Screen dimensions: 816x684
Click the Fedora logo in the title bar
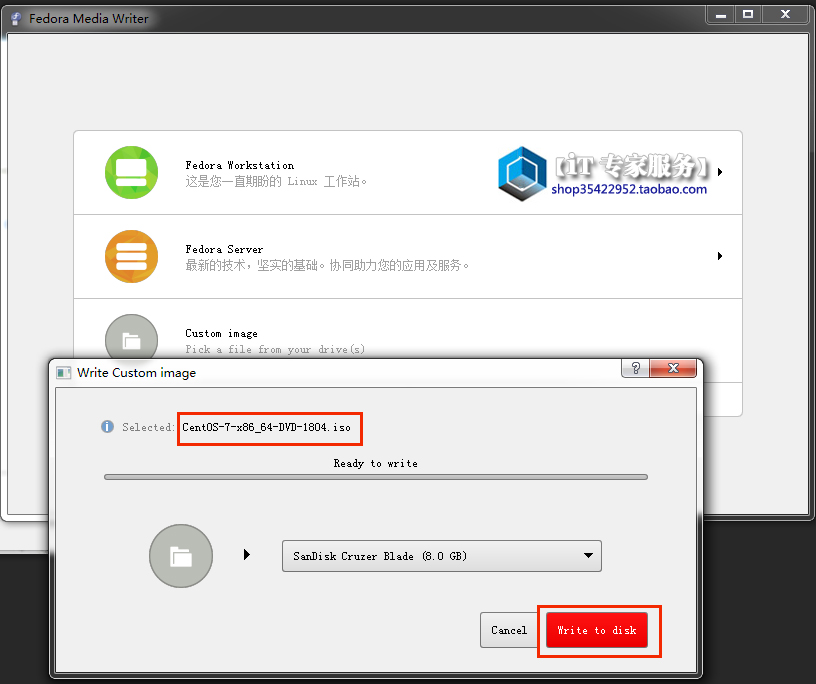tap(16, 19)
